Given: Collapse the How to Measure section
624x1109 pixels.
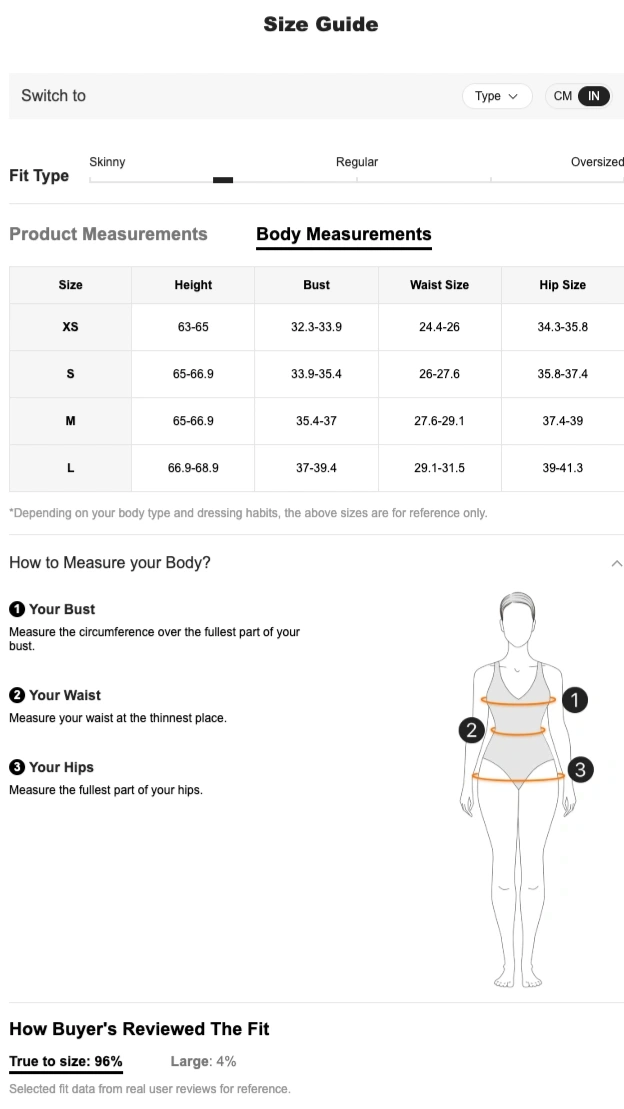Looking at the screenshot, I should coord(616,563).
